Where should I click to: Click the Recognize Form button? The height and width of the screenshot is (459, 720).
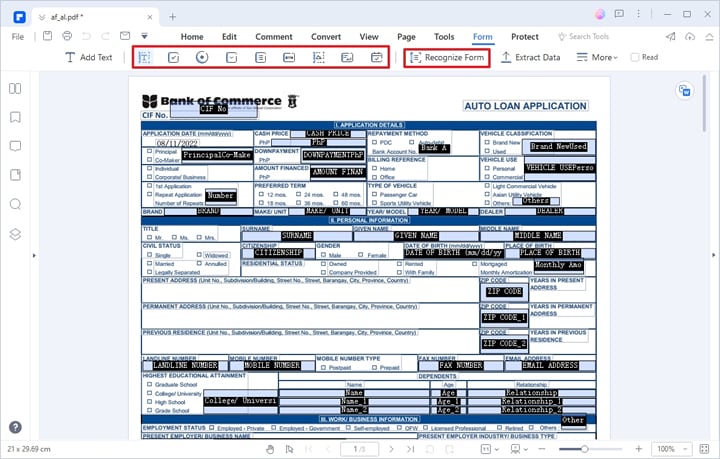(447, 58)
